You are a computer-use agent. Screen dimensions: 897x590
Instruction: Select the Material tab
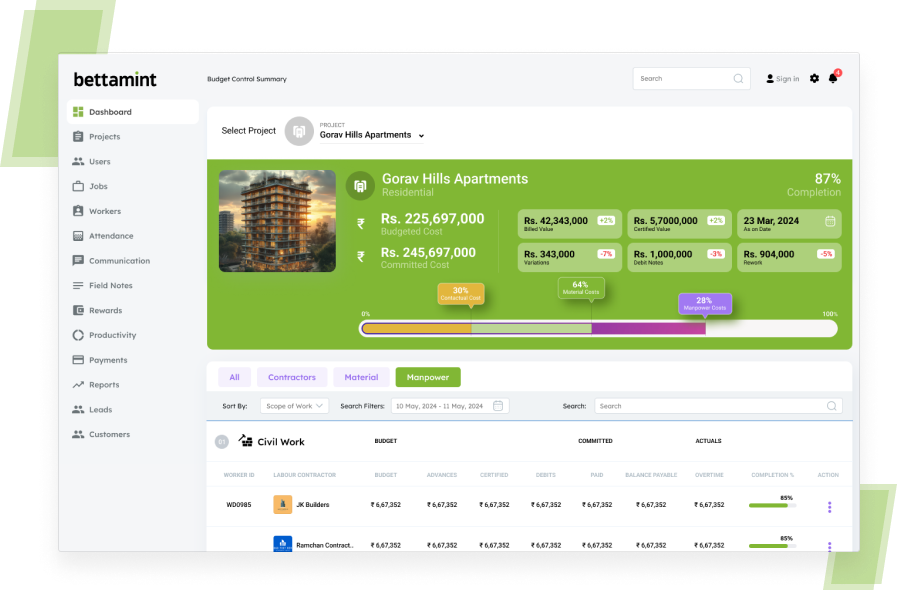click(x=361, y=377)
